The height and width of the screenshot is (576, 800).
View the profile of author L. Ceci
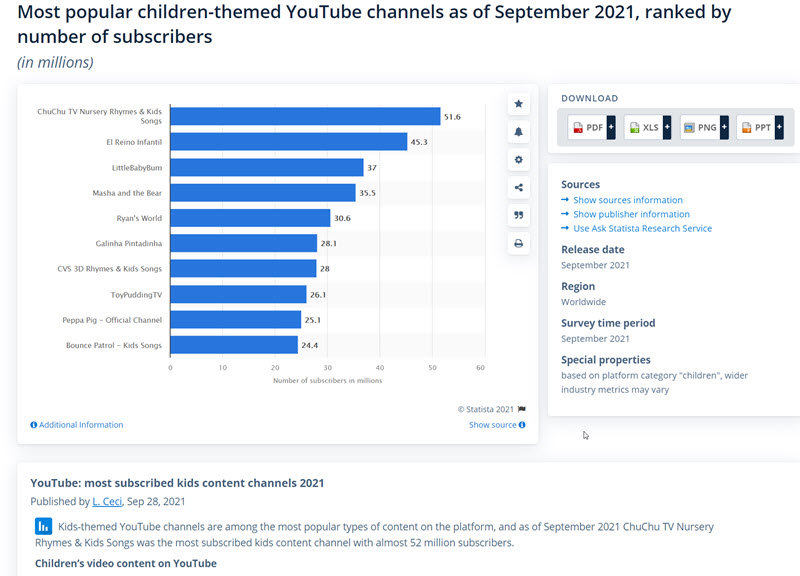point(106,501)
